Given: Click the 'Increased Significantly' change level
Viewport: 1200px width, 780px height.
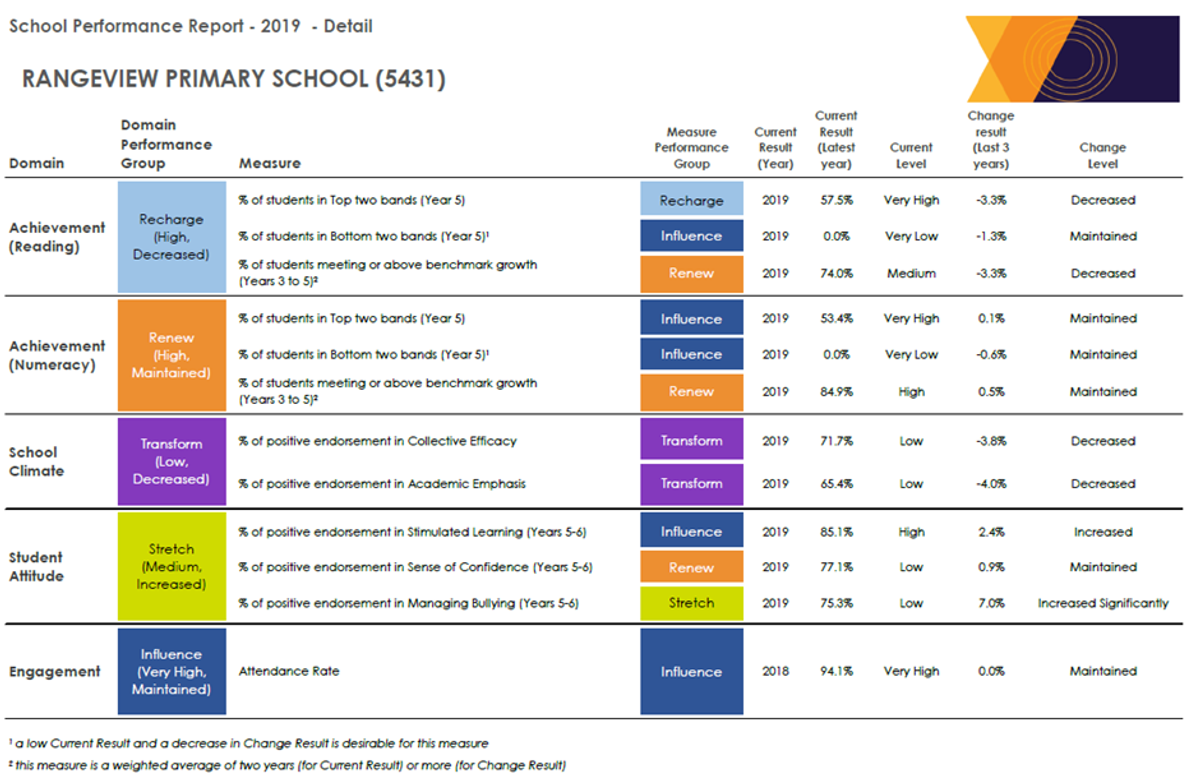Looking at the screenshot, I should point(1103,603).
